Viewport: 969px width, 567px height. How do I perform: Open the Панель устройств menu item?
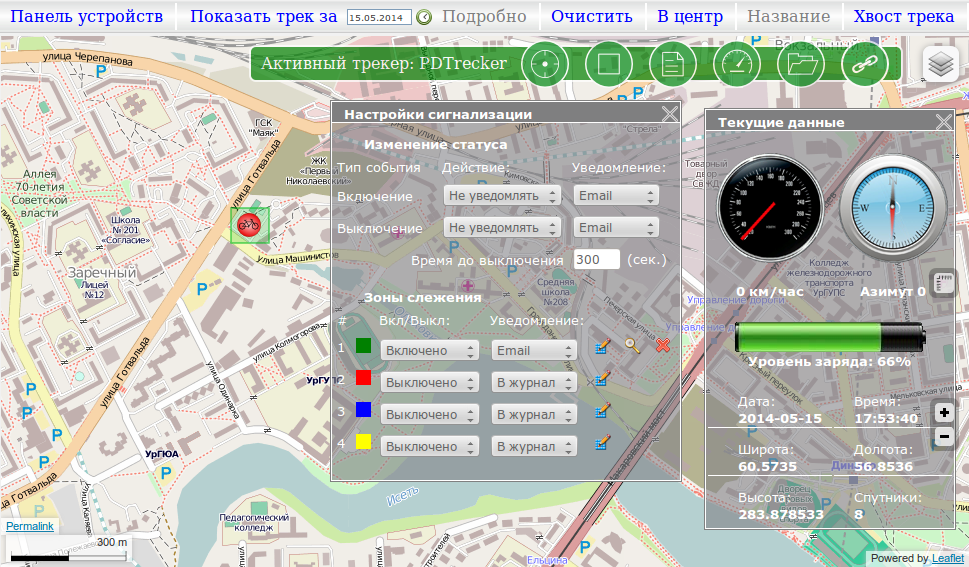[87, 16]
